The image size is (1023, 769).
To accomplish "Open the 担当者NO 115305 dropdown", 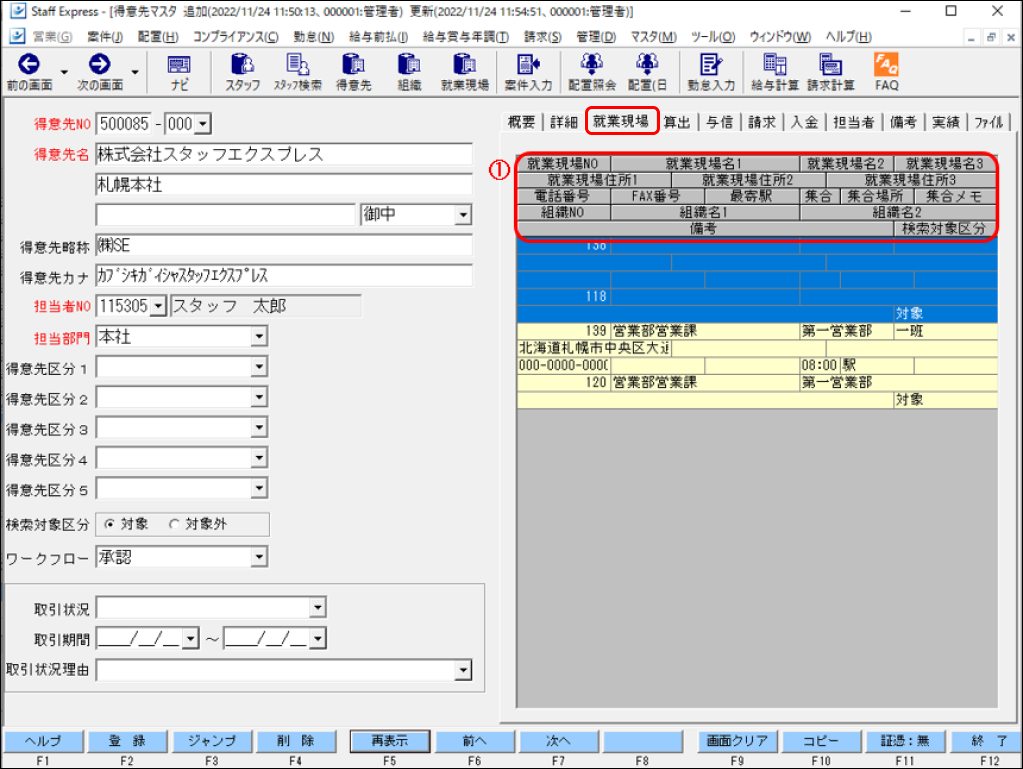I will [159, 306].
